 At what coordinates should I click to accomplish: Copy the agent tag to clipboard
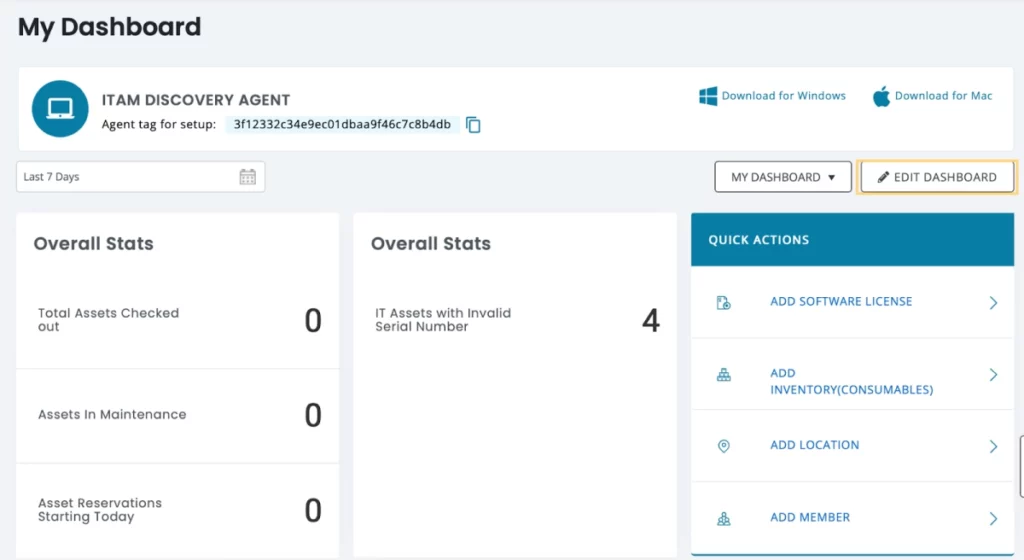click(474, 125)
